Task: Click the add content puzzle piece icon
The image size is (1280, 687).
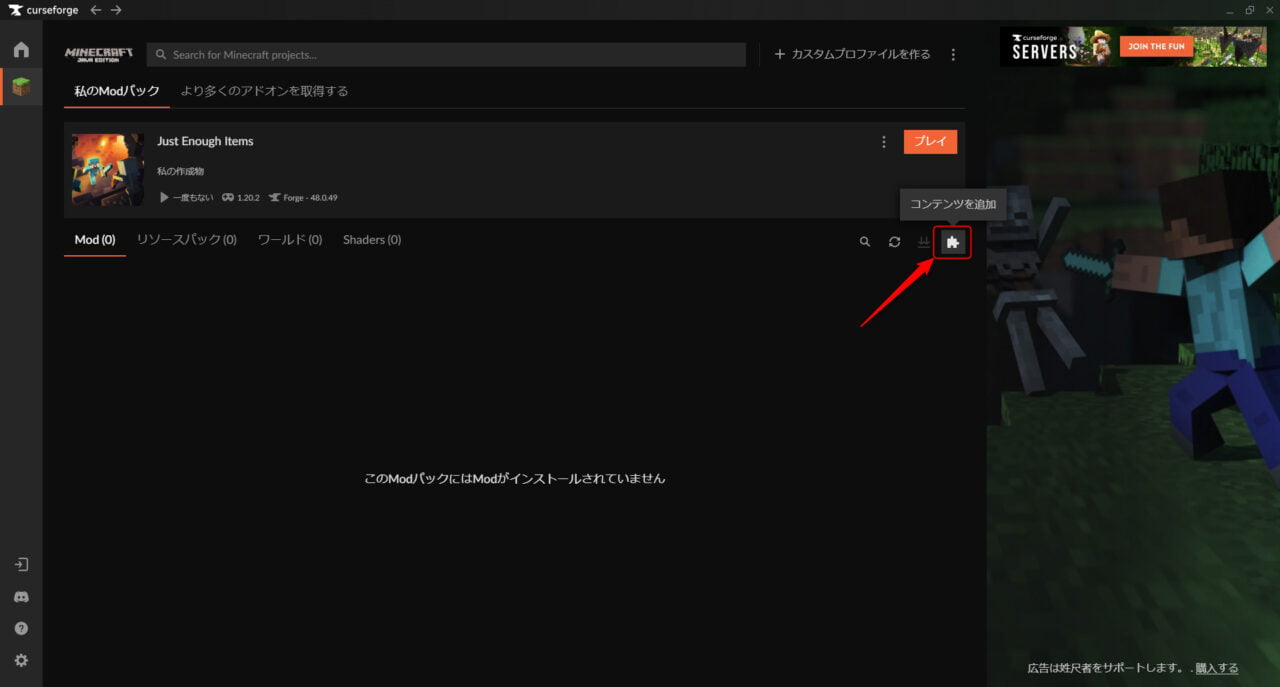Action: 953,242
